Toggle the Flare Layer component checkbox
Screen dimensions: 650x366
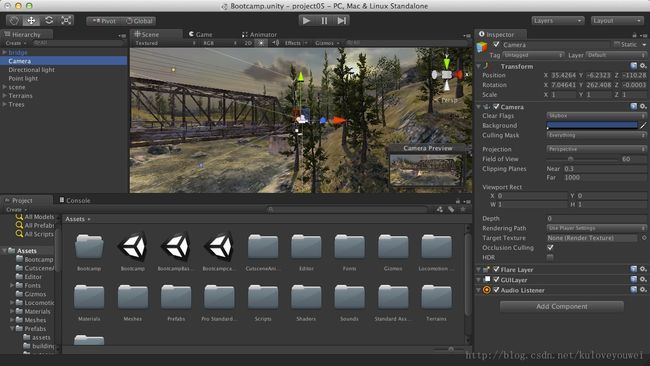(496, 269)
